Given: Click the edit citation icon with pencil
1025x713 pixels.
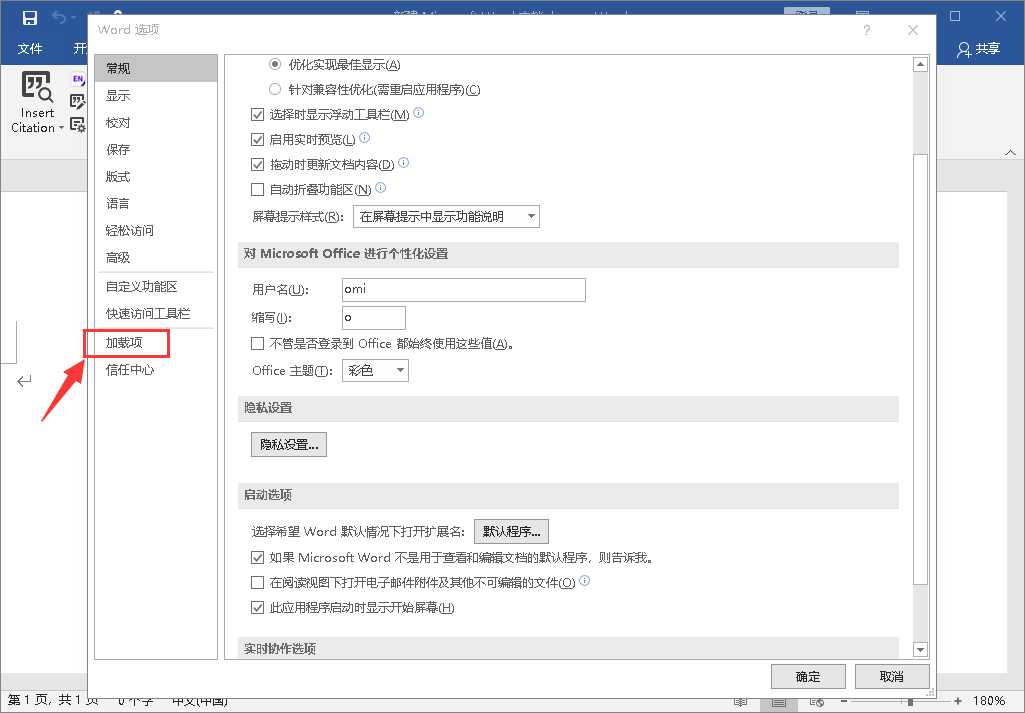Looking at the screenshot, I should tap(77, 101).
